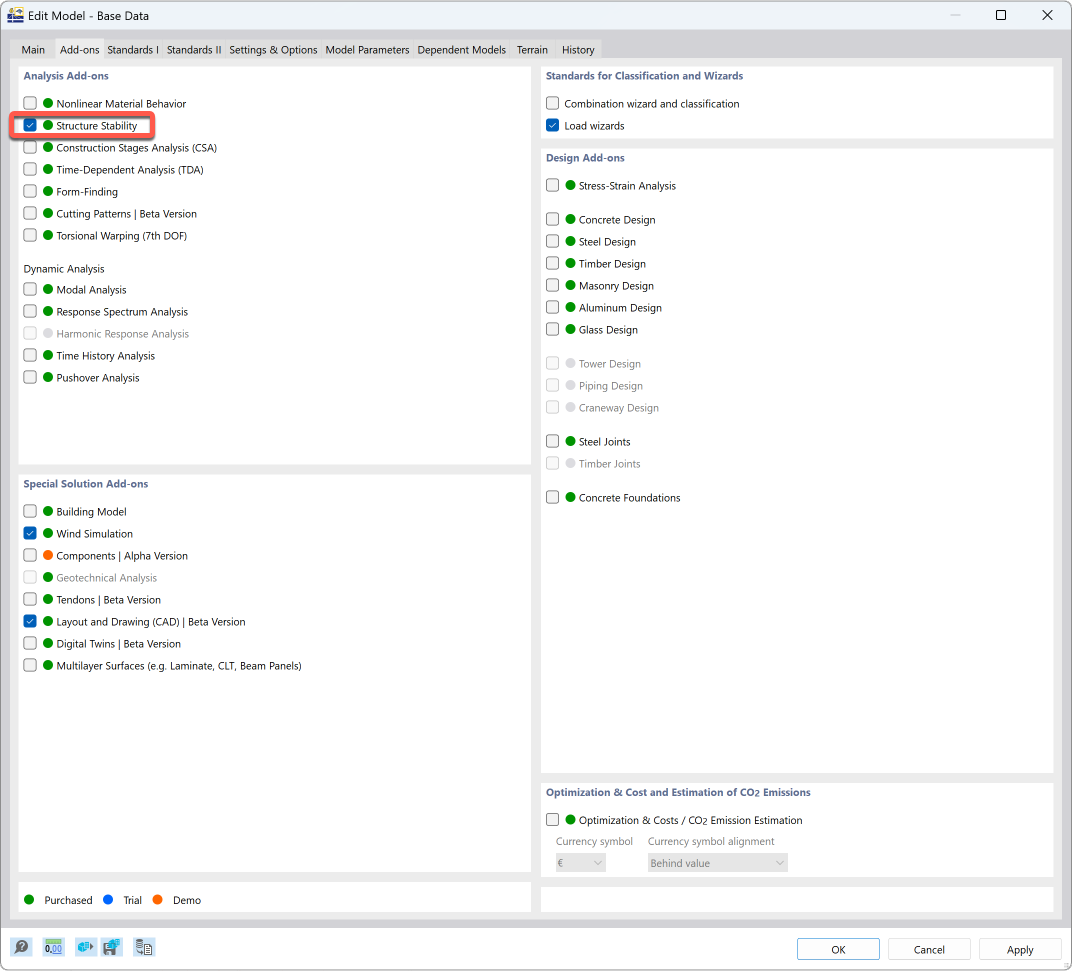Image resolution: width=1072 pixels, height=971 pixels.
Task: Expand Currency symbol alignment dropdown
Action: [717, 863]
